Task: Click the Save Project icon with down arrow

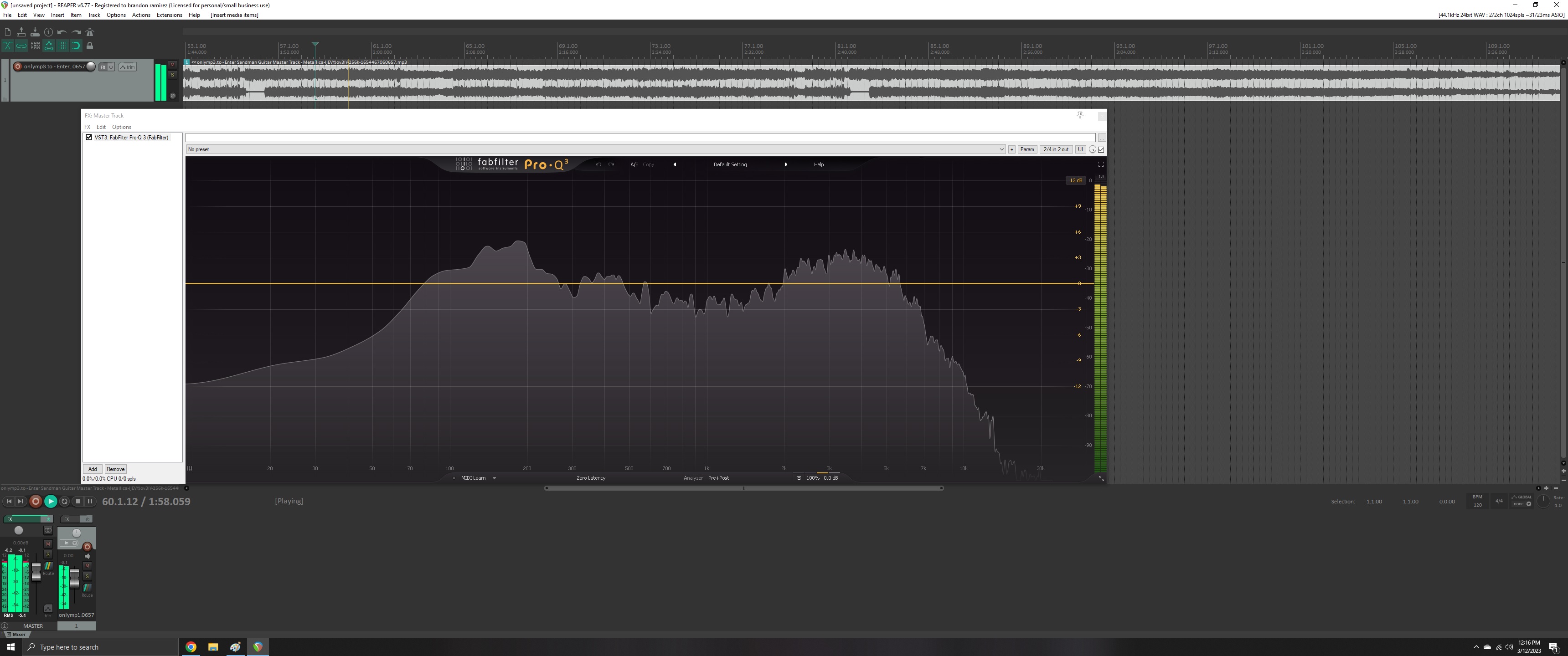Action: 35,32
